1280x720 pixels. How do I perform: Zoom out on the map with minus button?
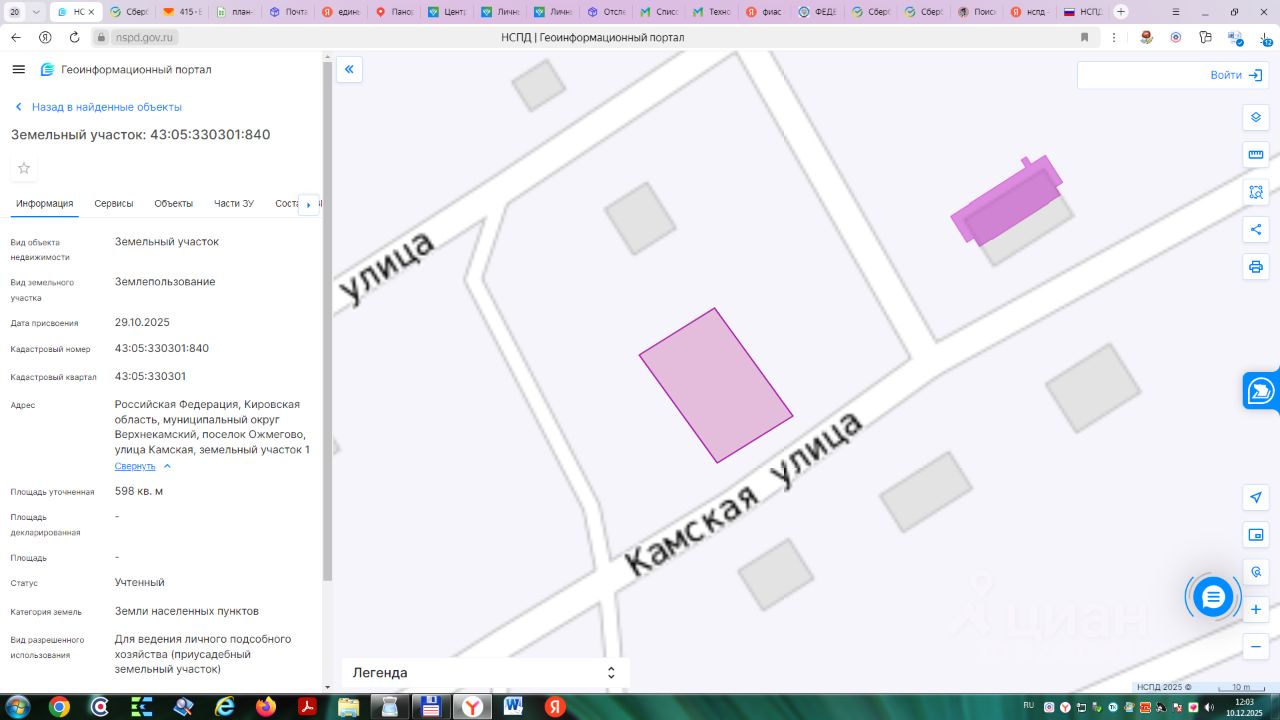point(1256,647)
